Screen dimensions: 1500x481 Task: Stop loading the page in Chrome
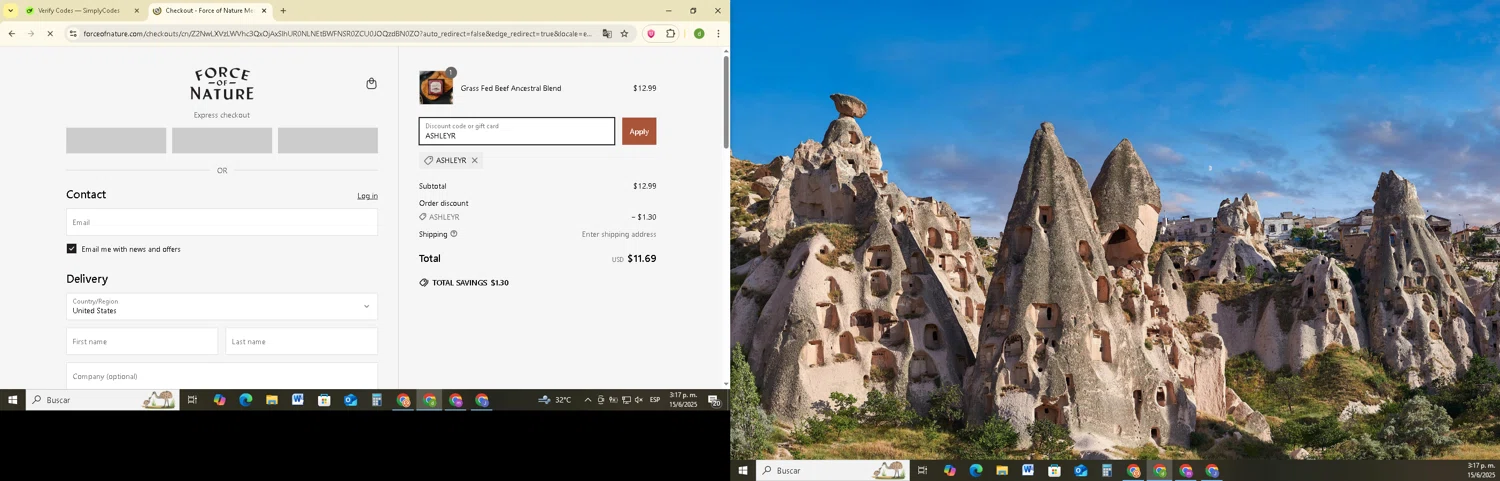point(50,34)
